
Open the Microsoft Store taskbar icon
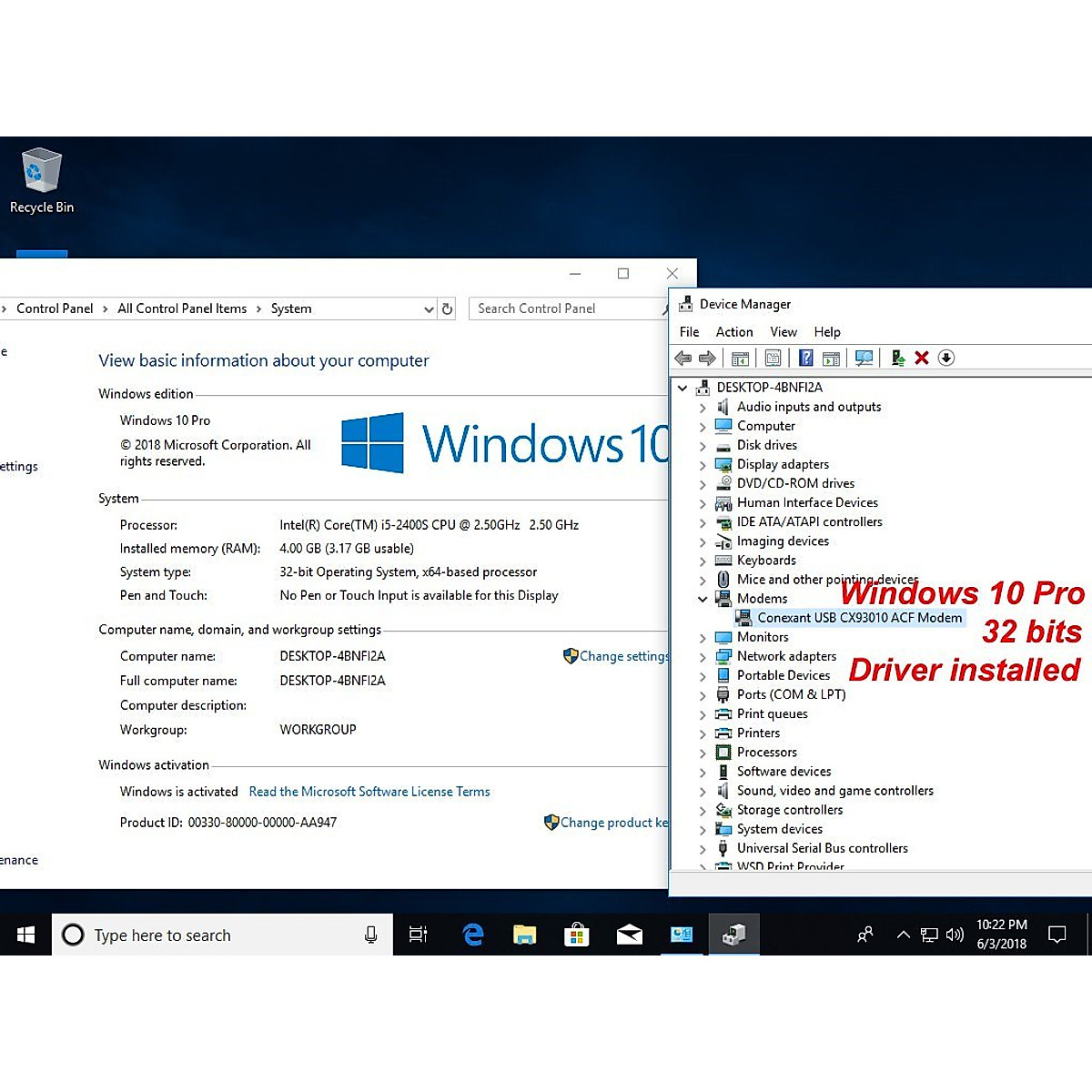pos(577,934)
